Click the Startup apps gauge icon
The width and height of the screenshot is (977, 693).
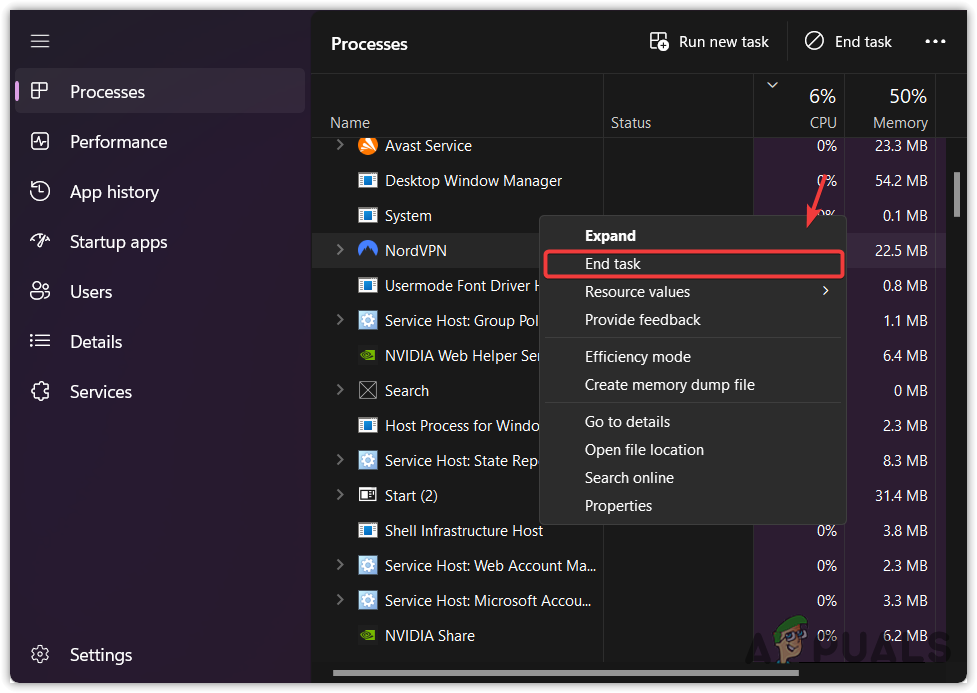pyautogui.click(x=40, y=242)
